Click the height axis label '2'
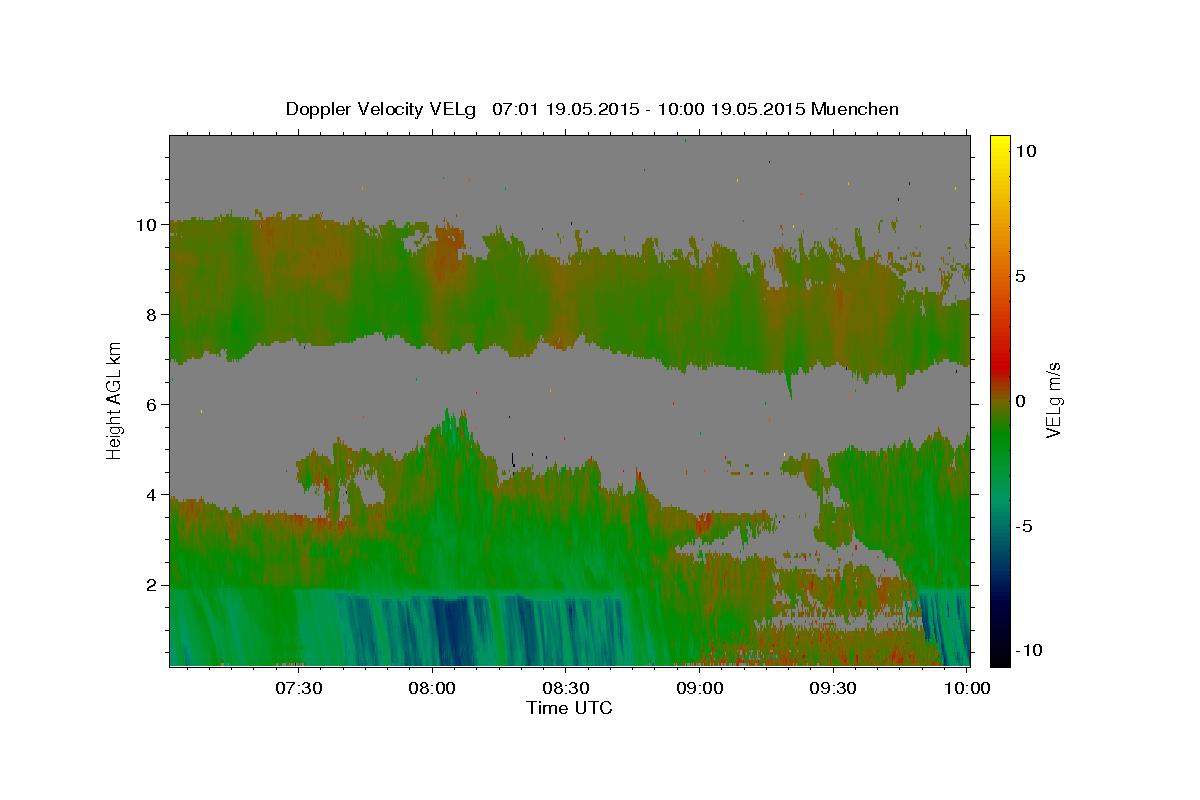This screenshot has width=1200, height=800. tap(151, 585)
